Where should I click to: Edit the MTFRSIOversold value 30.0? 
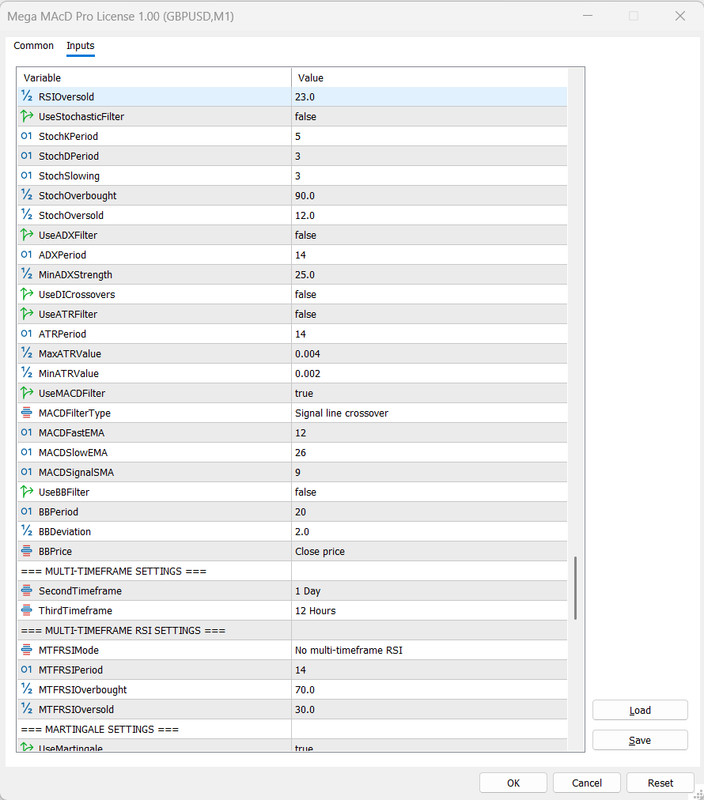[x=429, y=709]
